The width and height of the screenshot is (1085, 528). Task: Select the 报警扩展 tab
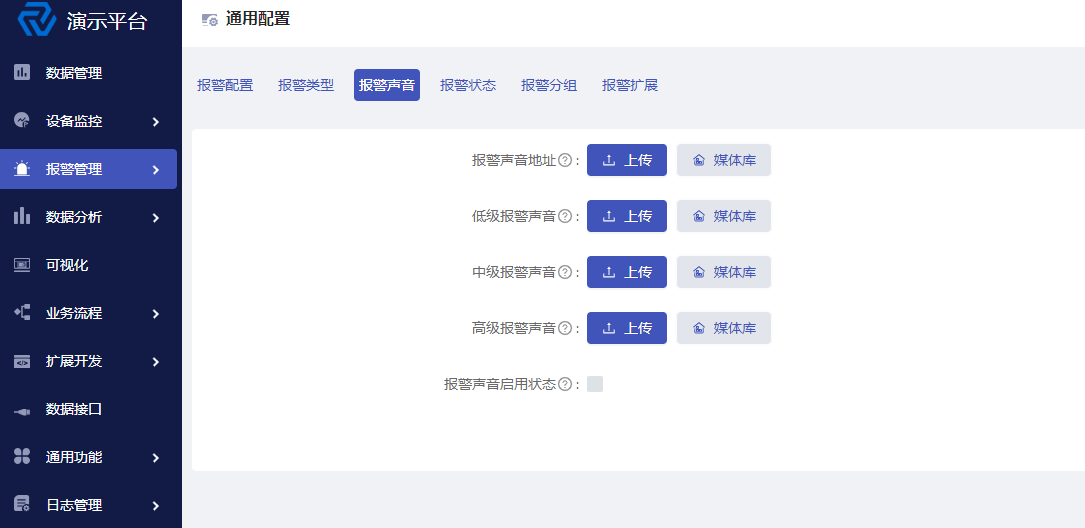point(630,85)
